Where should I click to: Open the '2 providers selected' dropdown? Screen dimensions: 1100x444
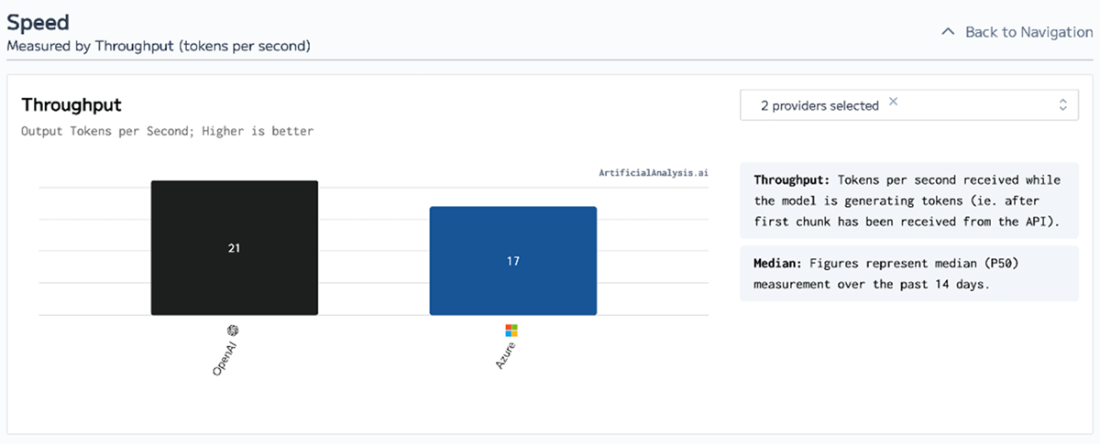click(x=818, y=105)
